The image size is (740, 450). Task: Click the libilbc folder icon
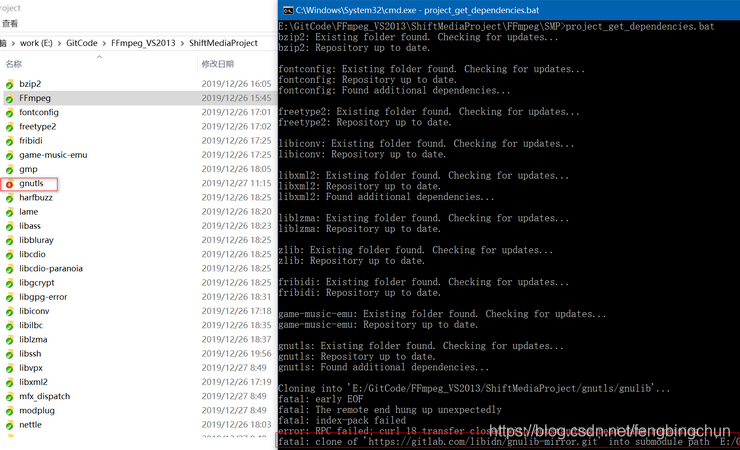point(9,325)
